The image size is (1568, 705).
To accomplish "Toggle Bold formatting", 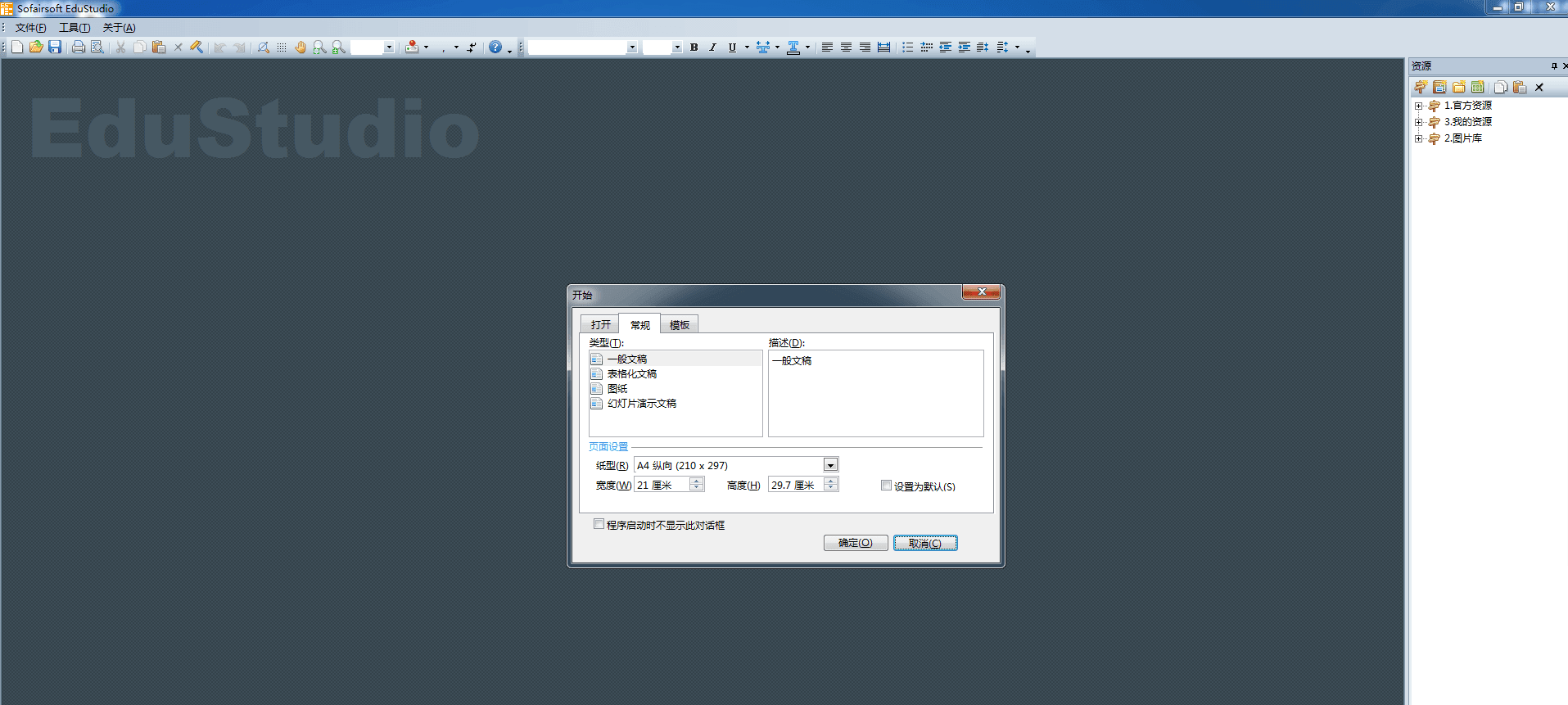I will (x=694, y=47).
